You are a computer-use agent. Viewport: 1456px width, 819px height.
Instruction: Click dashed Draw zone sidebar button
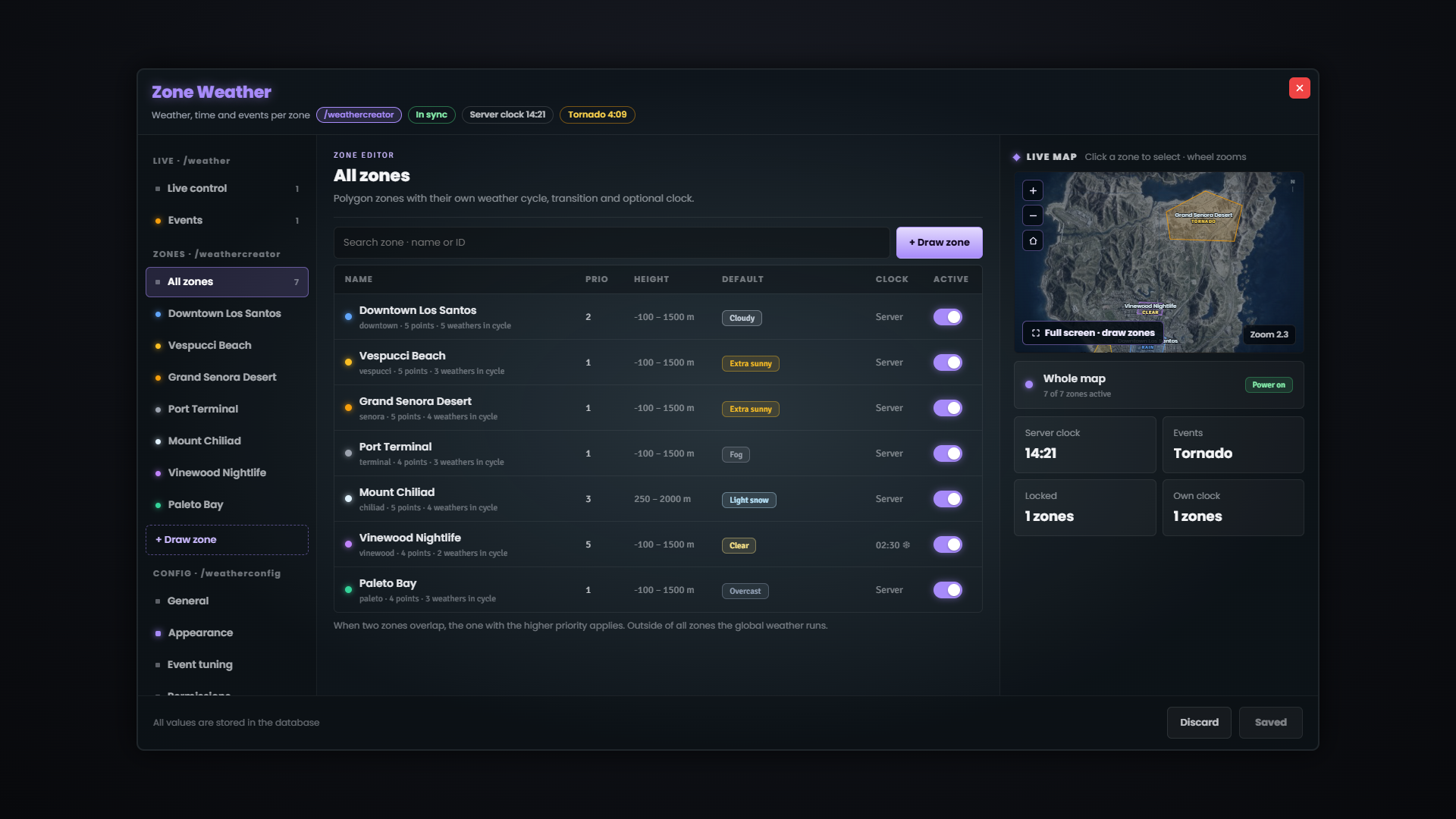227,540
